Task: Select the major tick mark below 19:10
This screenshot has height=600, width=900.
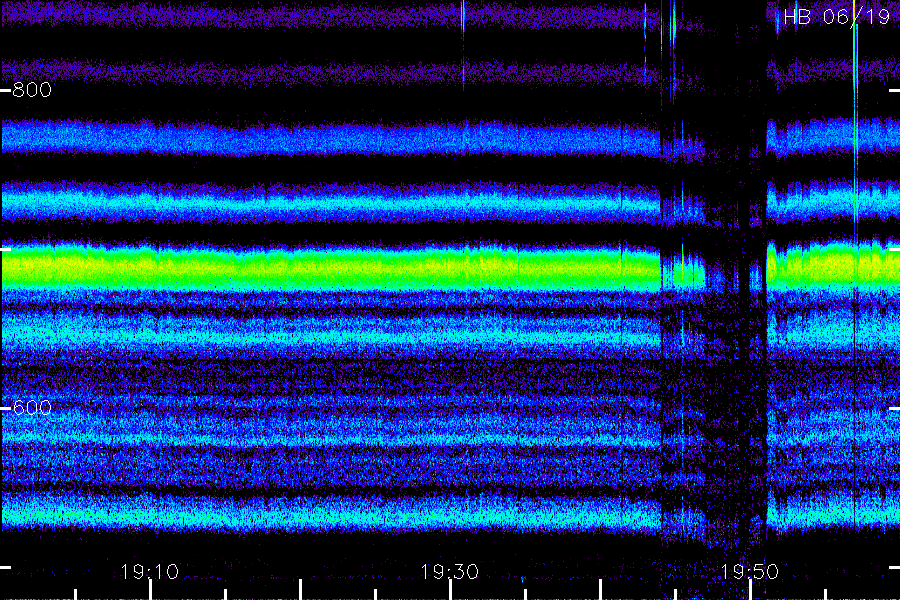Action: click(150, 590)
